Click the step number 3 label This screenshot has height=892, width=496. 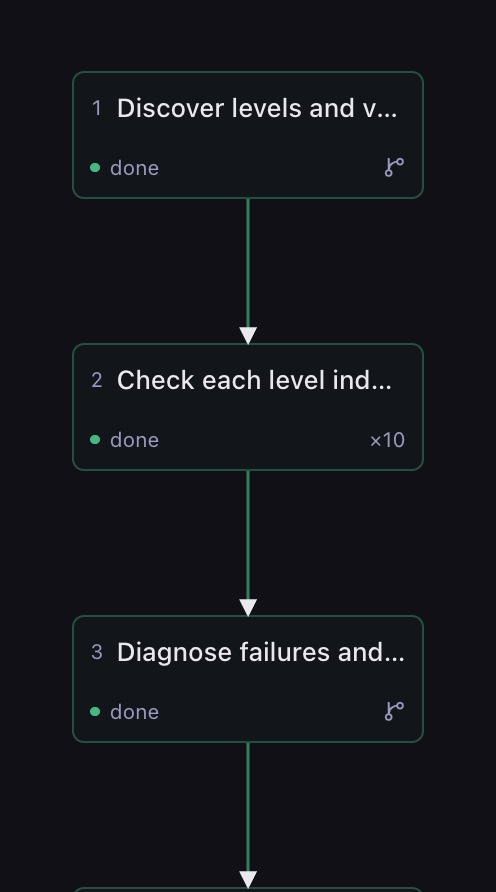tap(97, 652)
